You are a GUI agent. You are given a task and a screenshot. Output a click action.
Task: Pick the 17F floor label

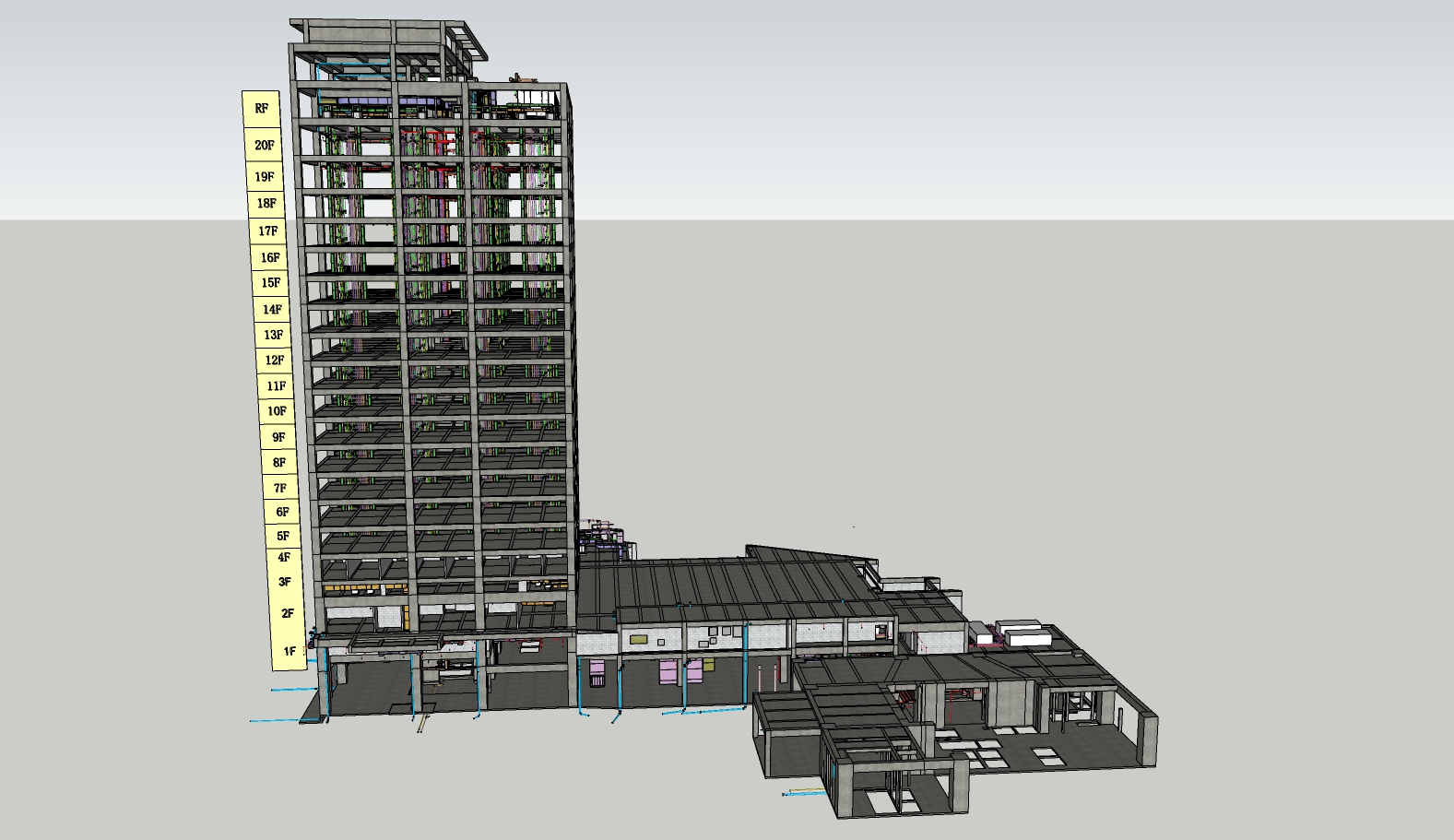[267, 231]
